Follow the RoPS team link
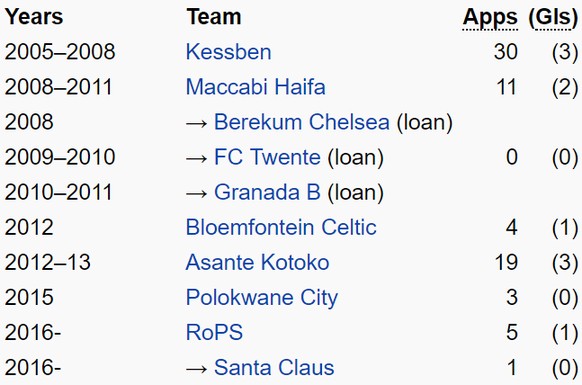The image size is (582, 385). coord(214,332)
